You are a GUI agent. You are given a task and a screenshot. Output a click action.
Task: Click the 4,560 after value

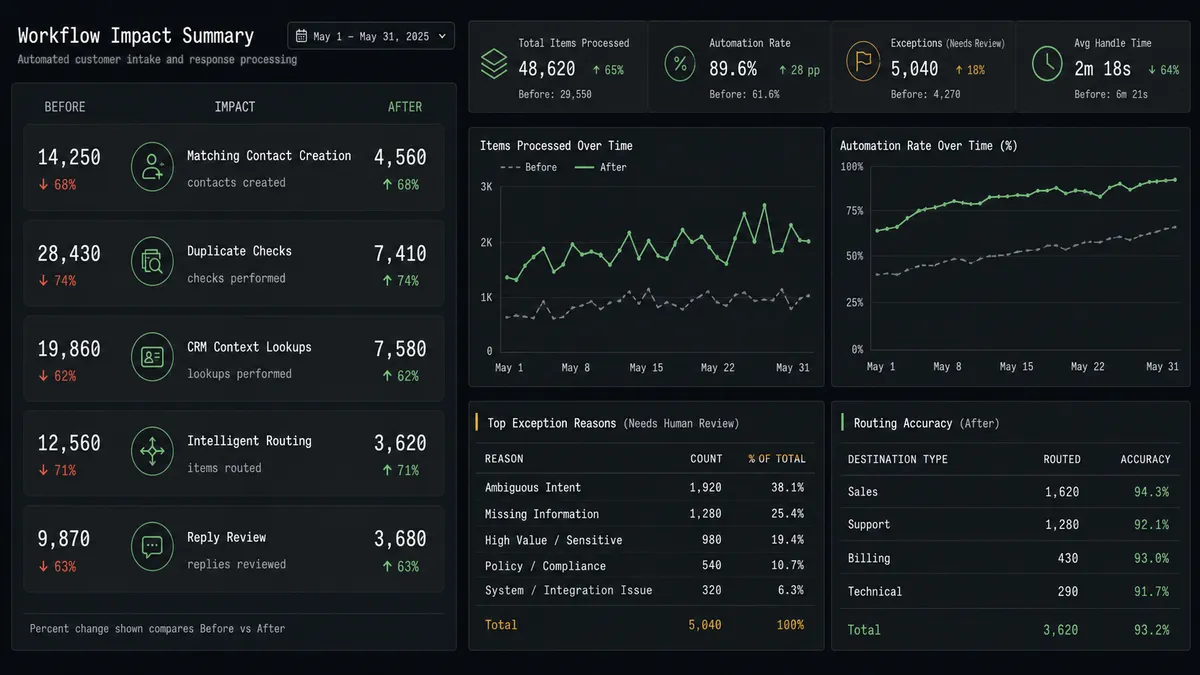(x=400, y=158)
